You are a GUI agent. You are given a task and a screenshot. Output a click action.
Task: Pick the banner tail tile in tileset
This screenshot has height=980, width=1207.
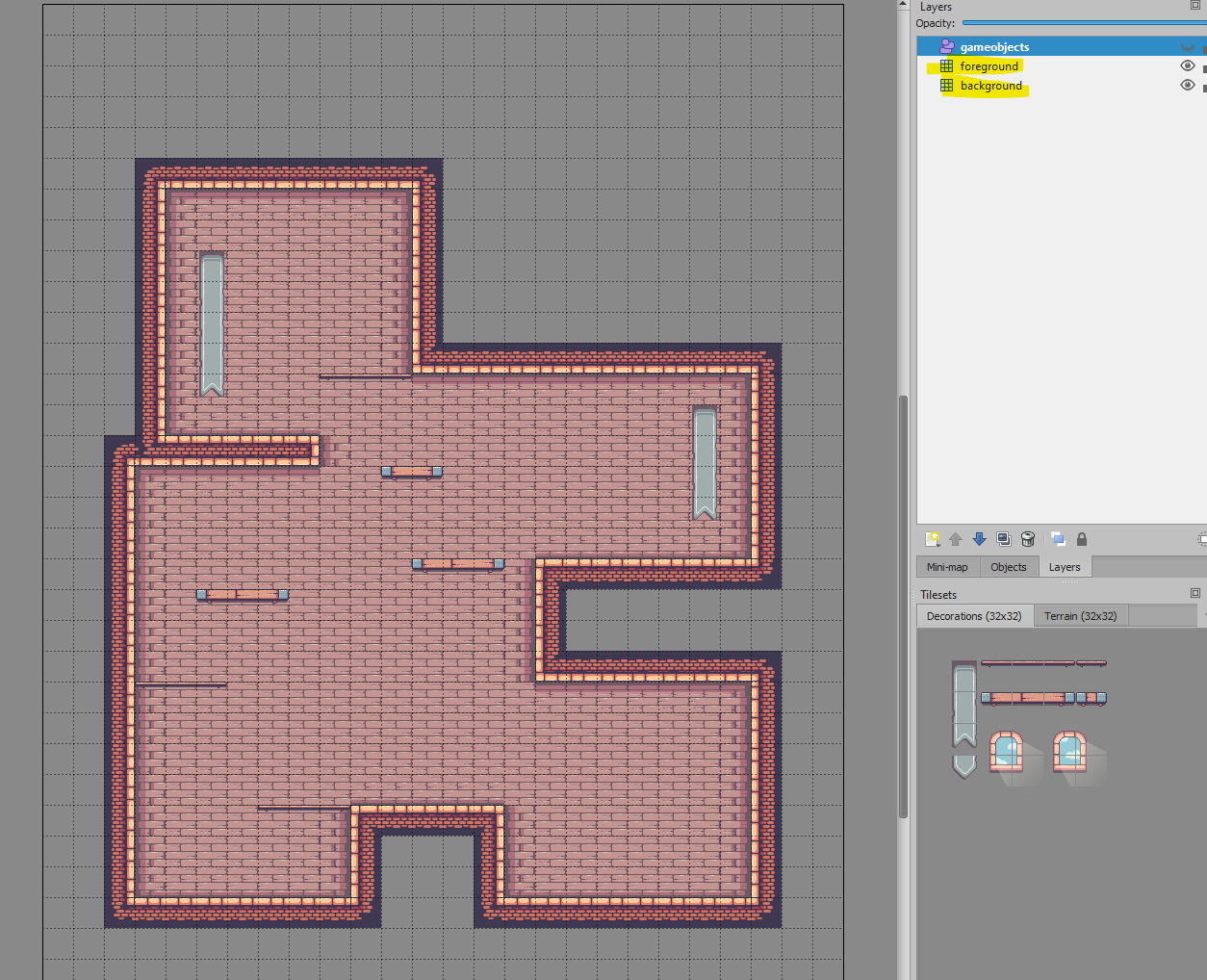click(964, 766)
